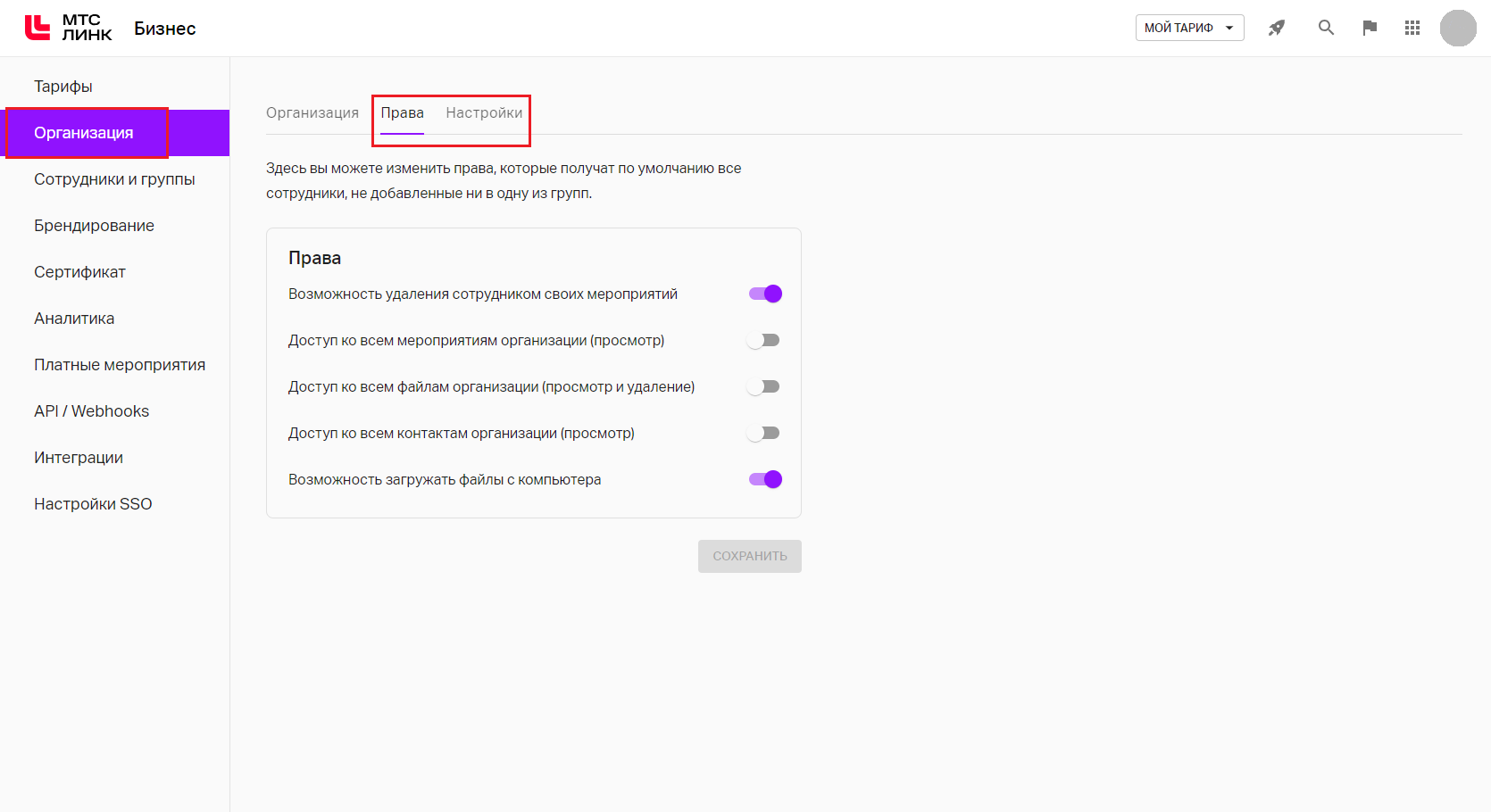Image resolution: width=1491 pixels, height=812 pixels.
Task: Open Сотрудники и группы section
Action: [x=114, y=179]
